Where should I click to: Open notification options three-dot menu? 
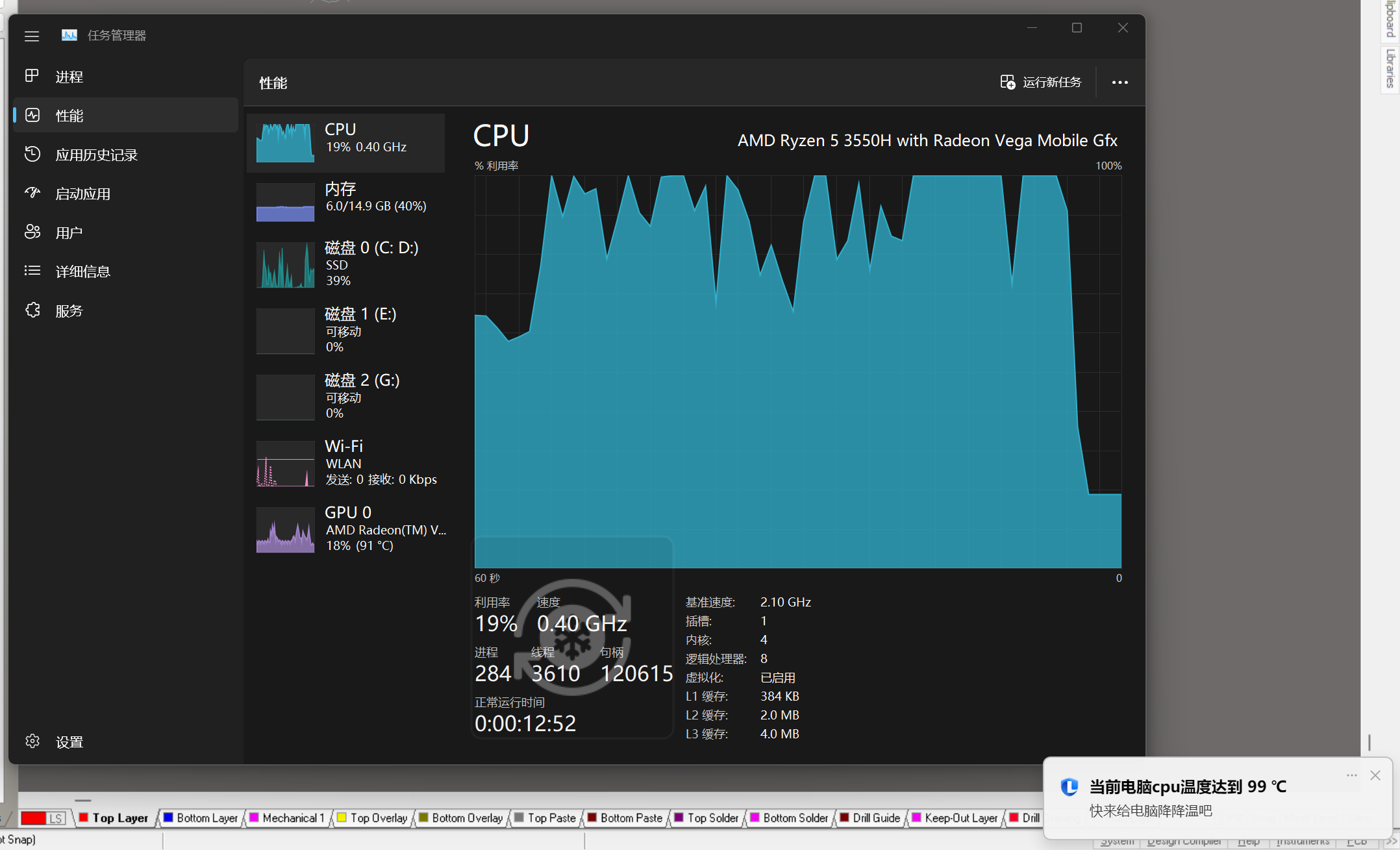tap(1352, 775)
